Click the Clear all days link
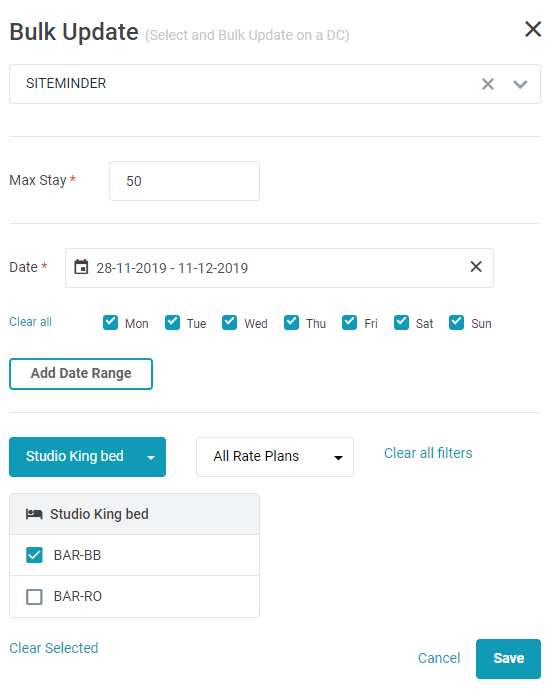Image resolution: width=553 pixels, height=699 pixels. 30,322
